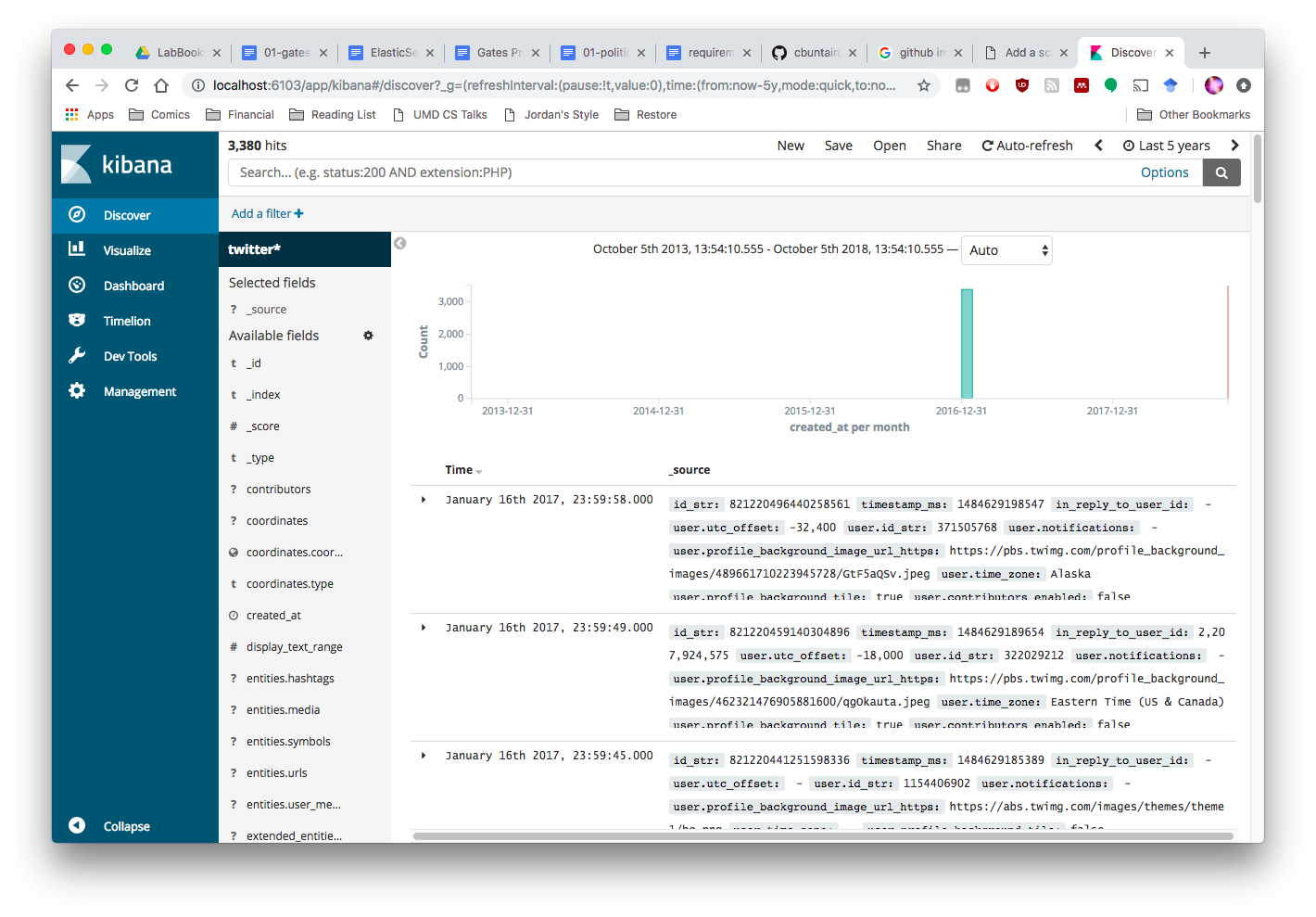Open the browser home page
The image size is (1316, 917).
point(161,85)
